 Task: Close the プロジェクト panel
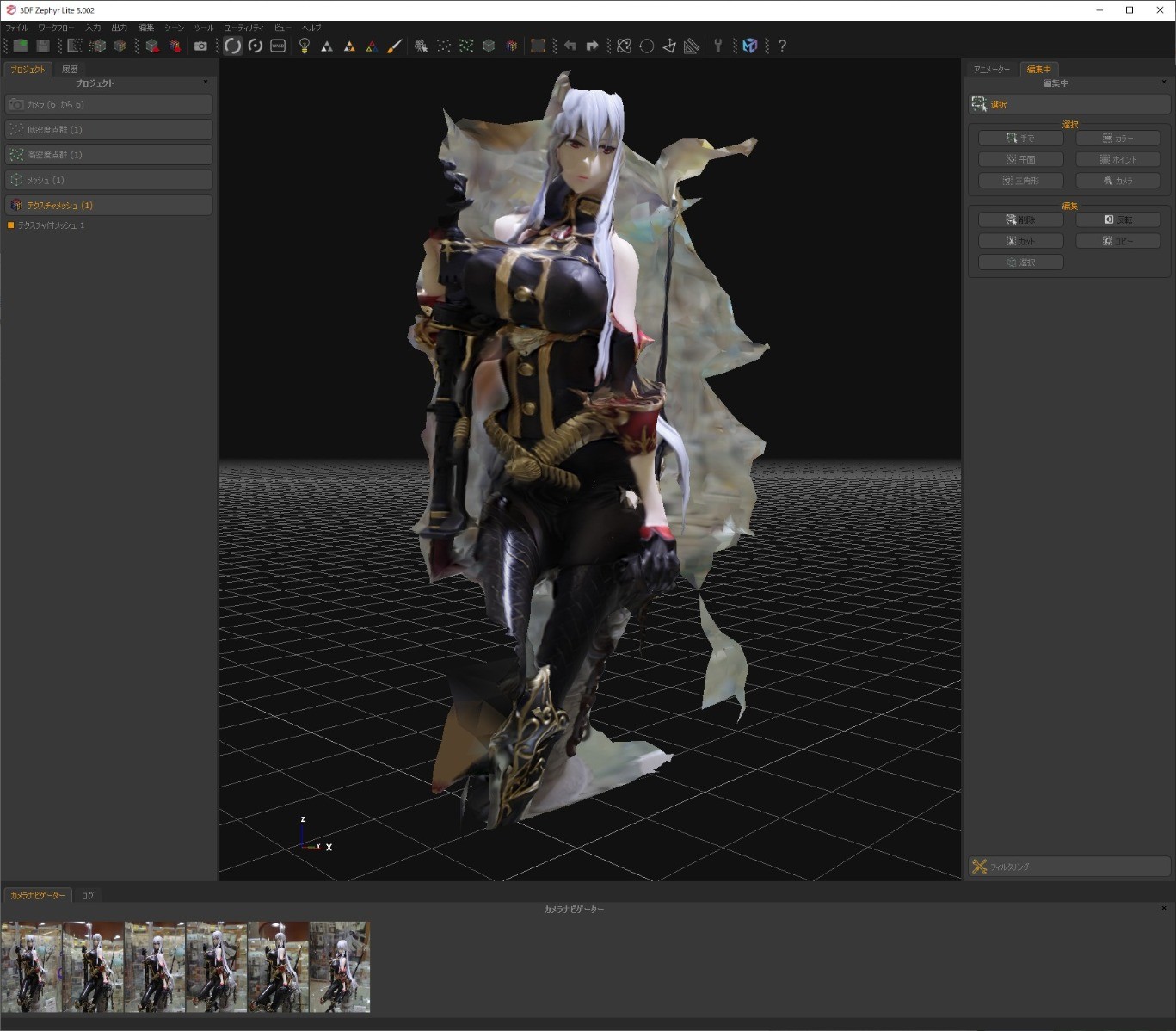pyautogui.click(x=206, y=83)
